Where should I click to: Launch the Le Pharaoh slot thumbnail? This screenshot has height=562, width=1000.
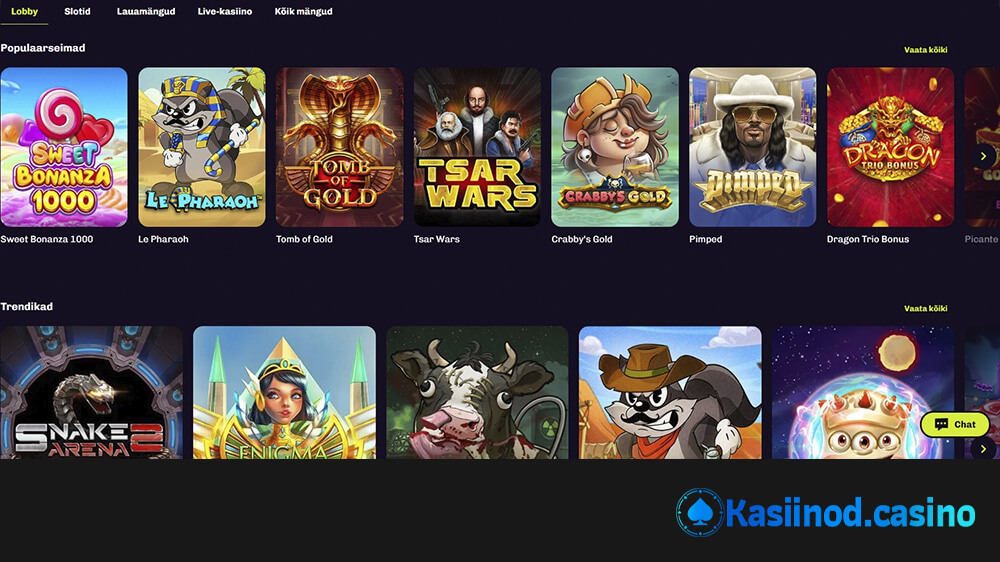click(202, 147)
